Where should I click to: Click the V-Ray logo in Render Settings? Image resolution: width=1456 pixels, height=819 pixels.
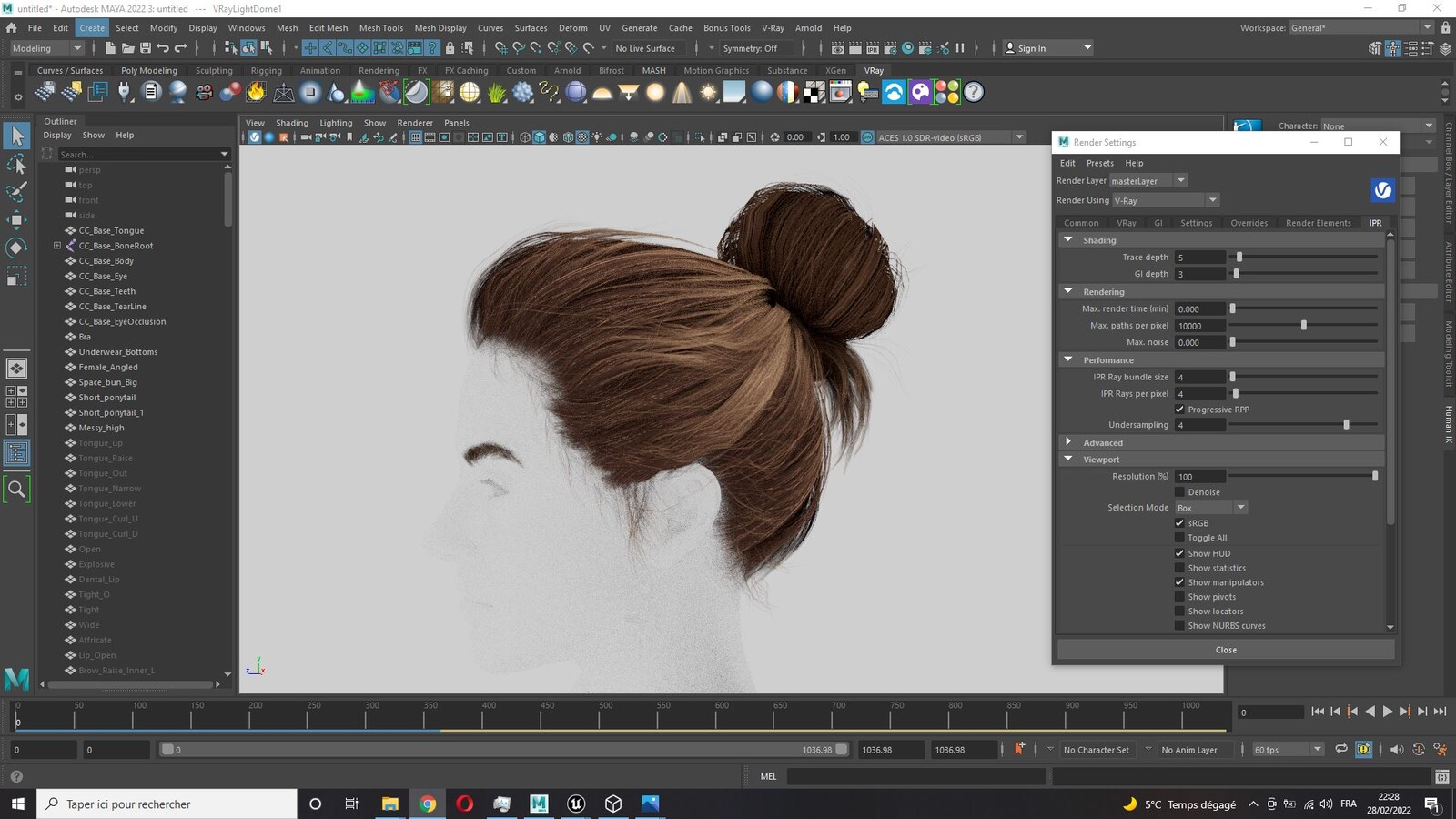tap(1382, 189)
